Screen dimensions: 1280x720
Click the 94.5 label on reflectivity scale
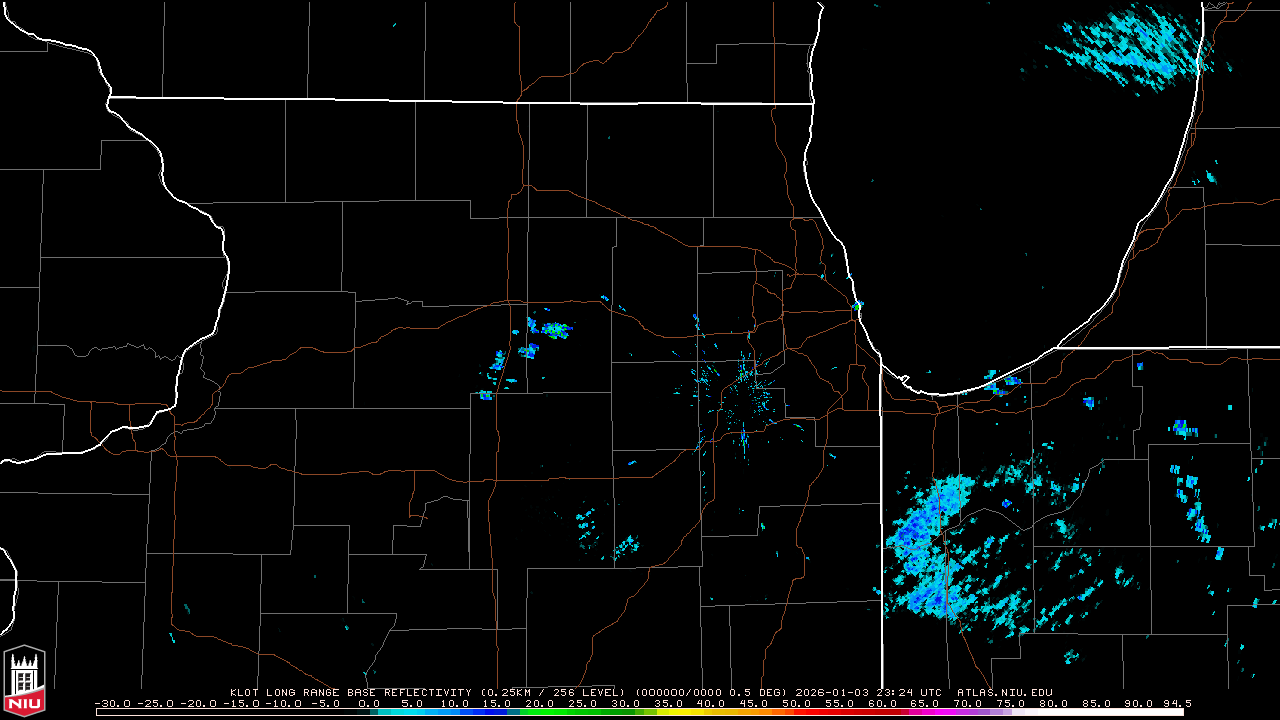[1176, 703]
